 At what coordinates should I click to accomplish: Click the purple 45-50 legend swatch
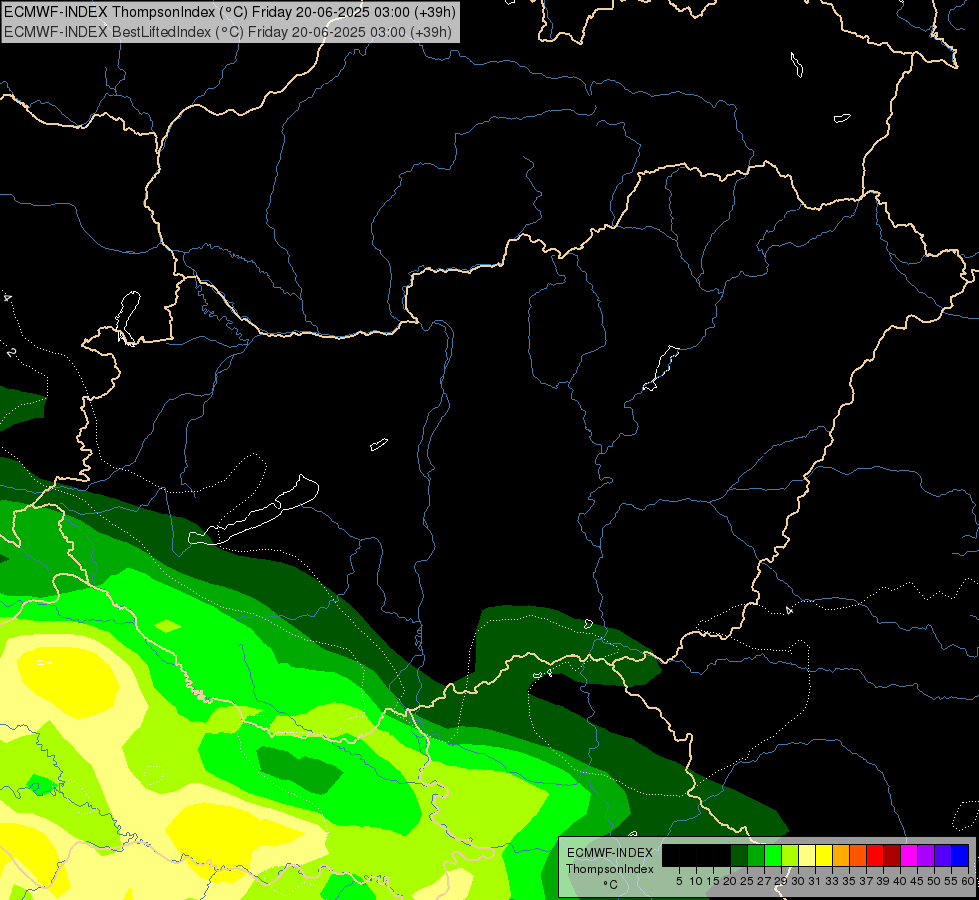(x=926, y=855)
